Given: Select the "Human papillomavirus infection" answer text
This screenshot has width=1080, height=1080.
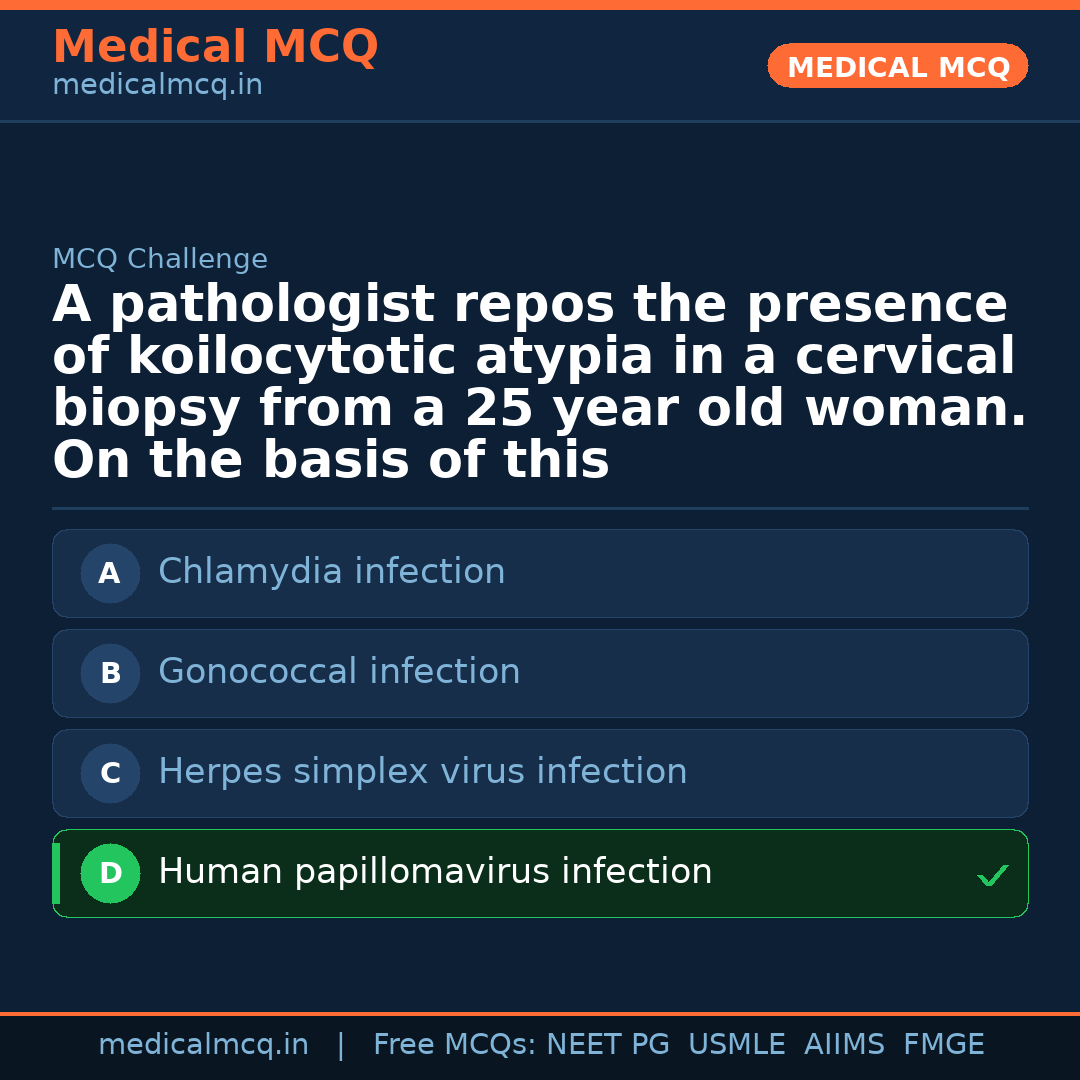Looking at the screenshot, I should 435,872.
